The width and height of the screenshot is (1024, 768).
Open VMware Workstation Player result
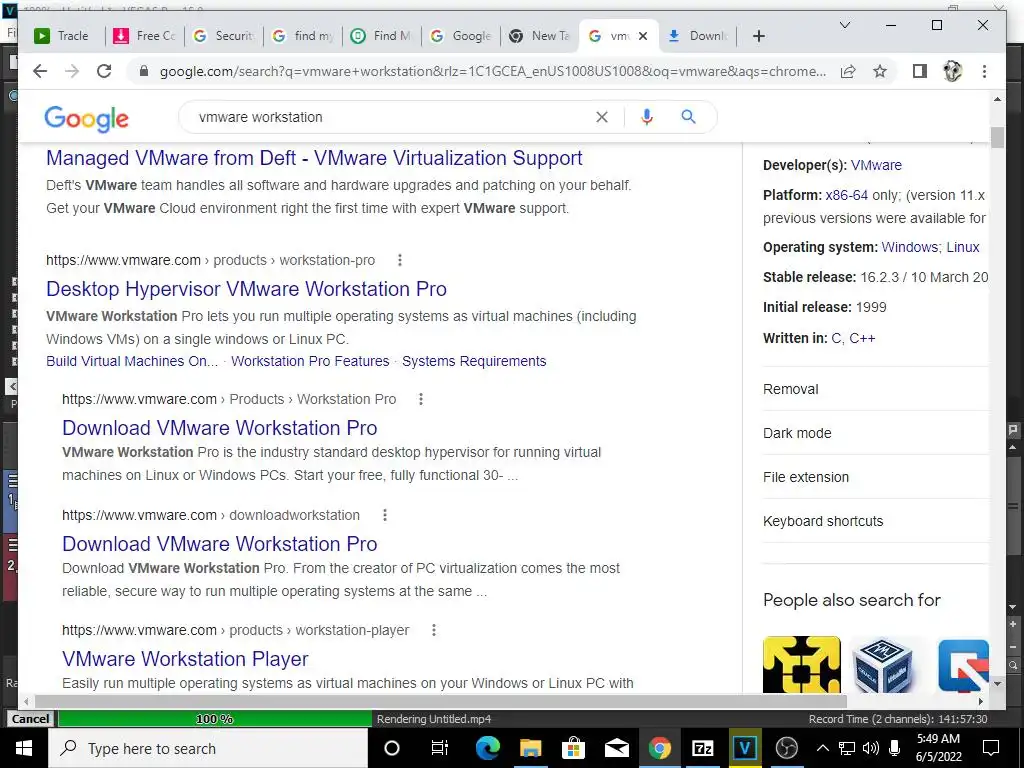[185, 659]
